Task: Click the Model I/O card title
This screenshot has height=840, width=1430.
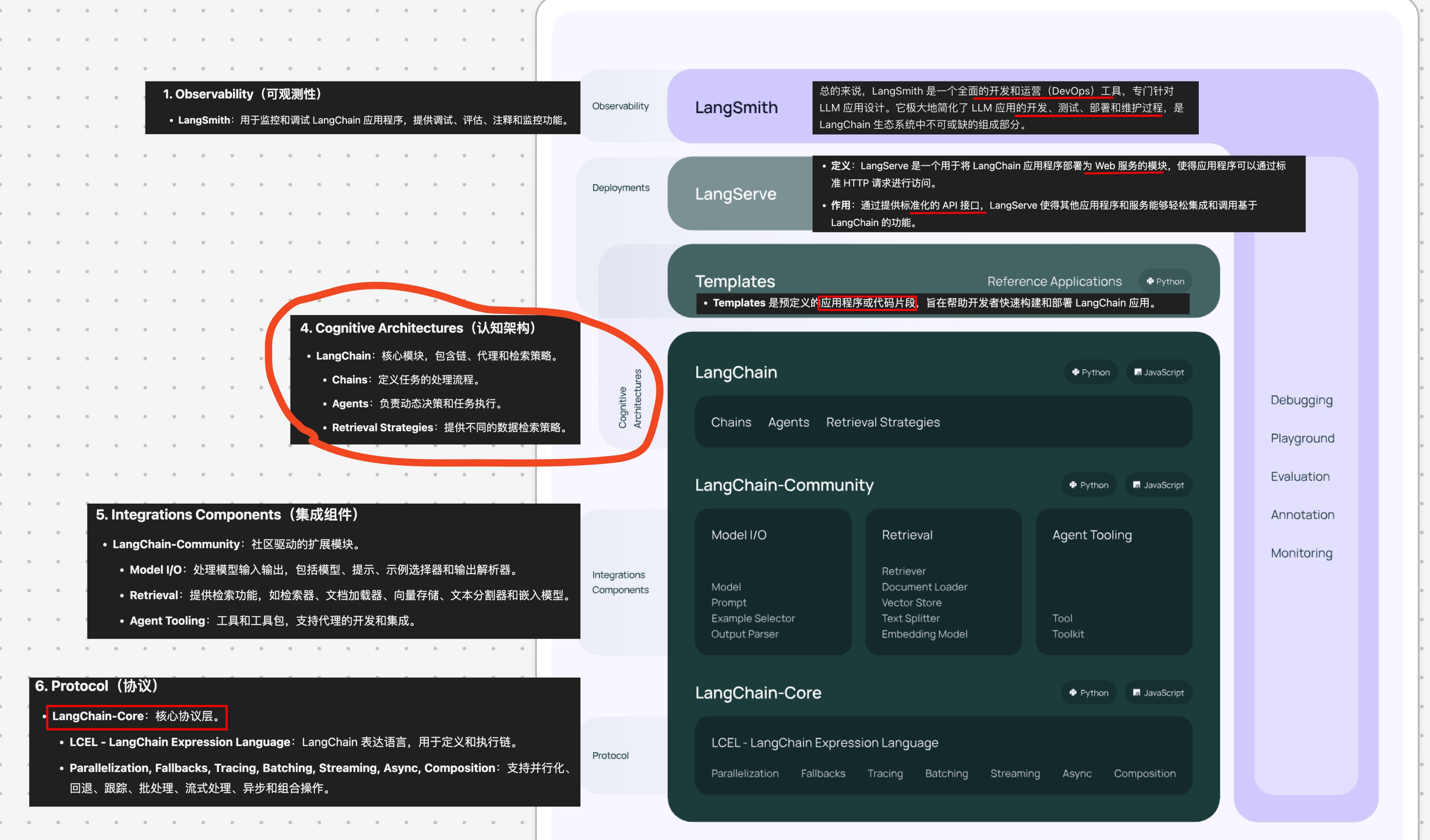Action: tap(739, 535)
